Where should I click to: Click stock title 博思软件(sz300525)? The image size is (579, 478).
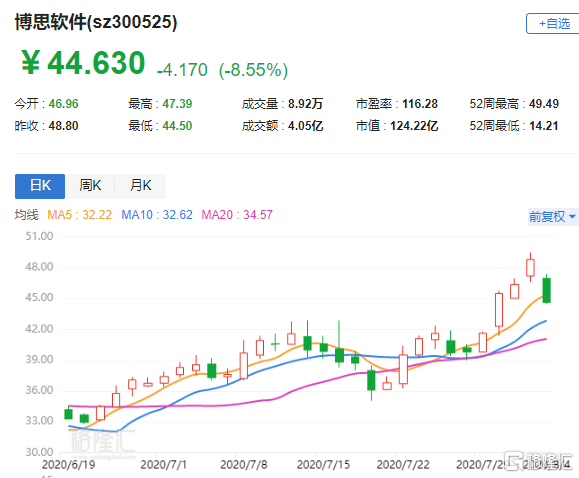pyautogui.click(x=96, y=22)
